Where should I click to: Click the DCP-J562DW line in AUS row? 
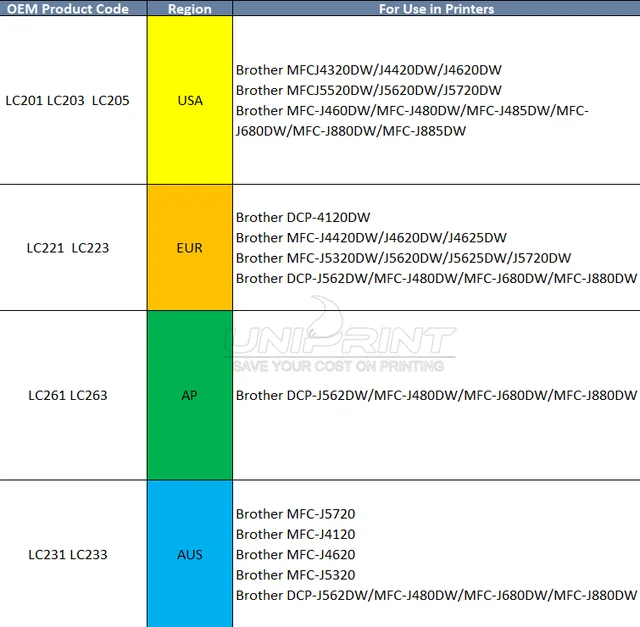point(436,595)
